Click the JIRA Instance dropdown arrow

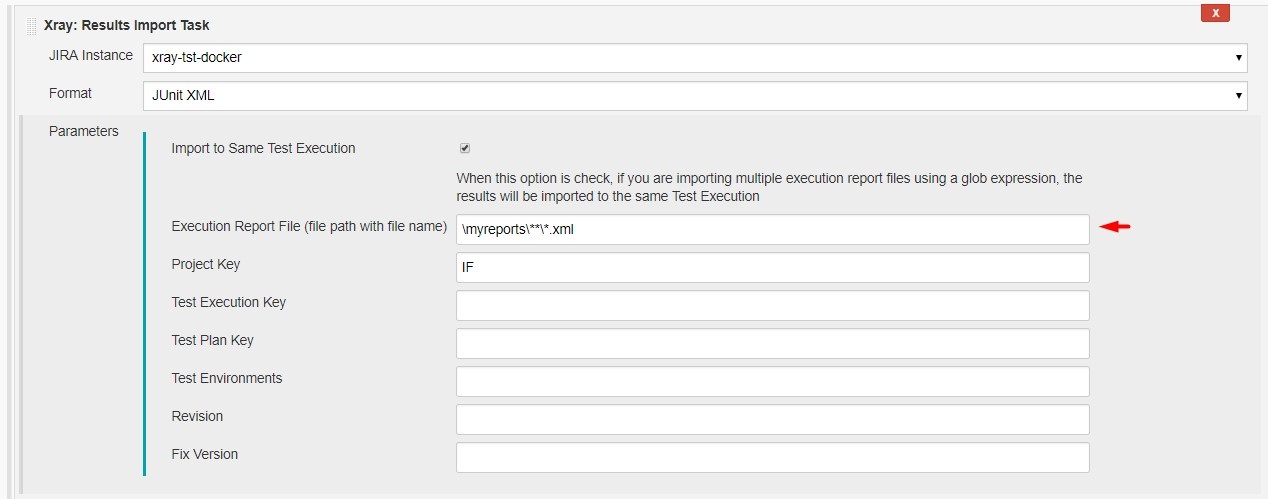click(1239, 57)
